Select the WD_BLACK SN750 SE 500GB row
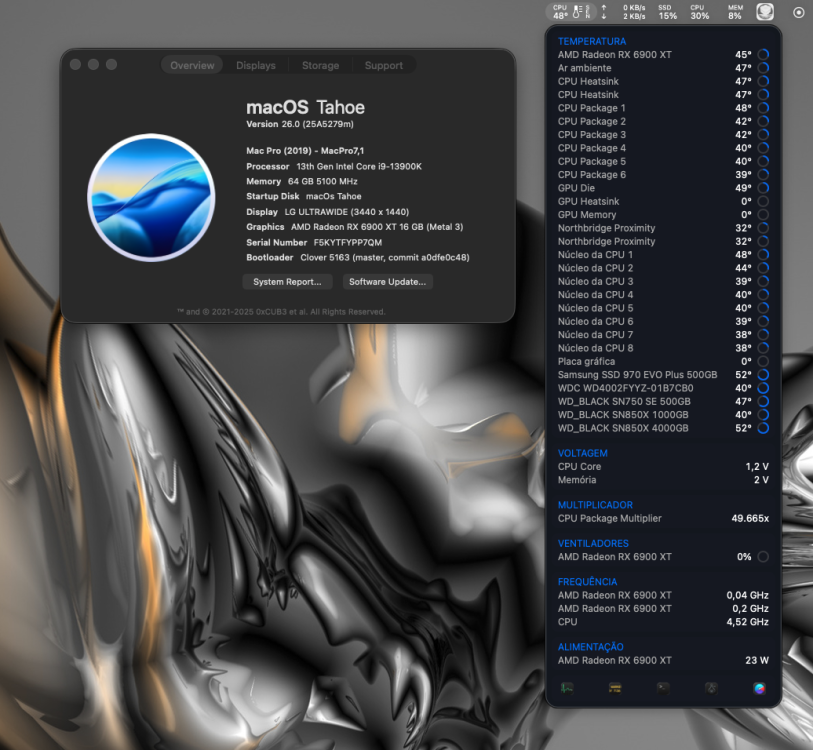 [x=663, y=401]
